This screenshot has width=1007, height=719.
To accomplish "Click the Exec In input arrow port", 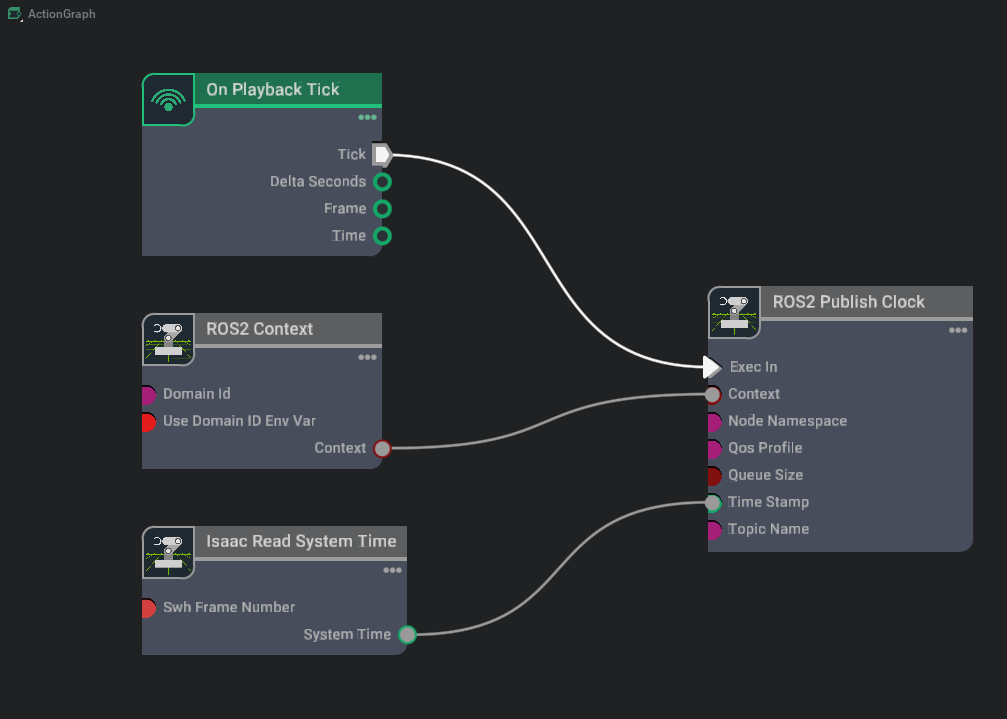I will (x=712, y=367).
